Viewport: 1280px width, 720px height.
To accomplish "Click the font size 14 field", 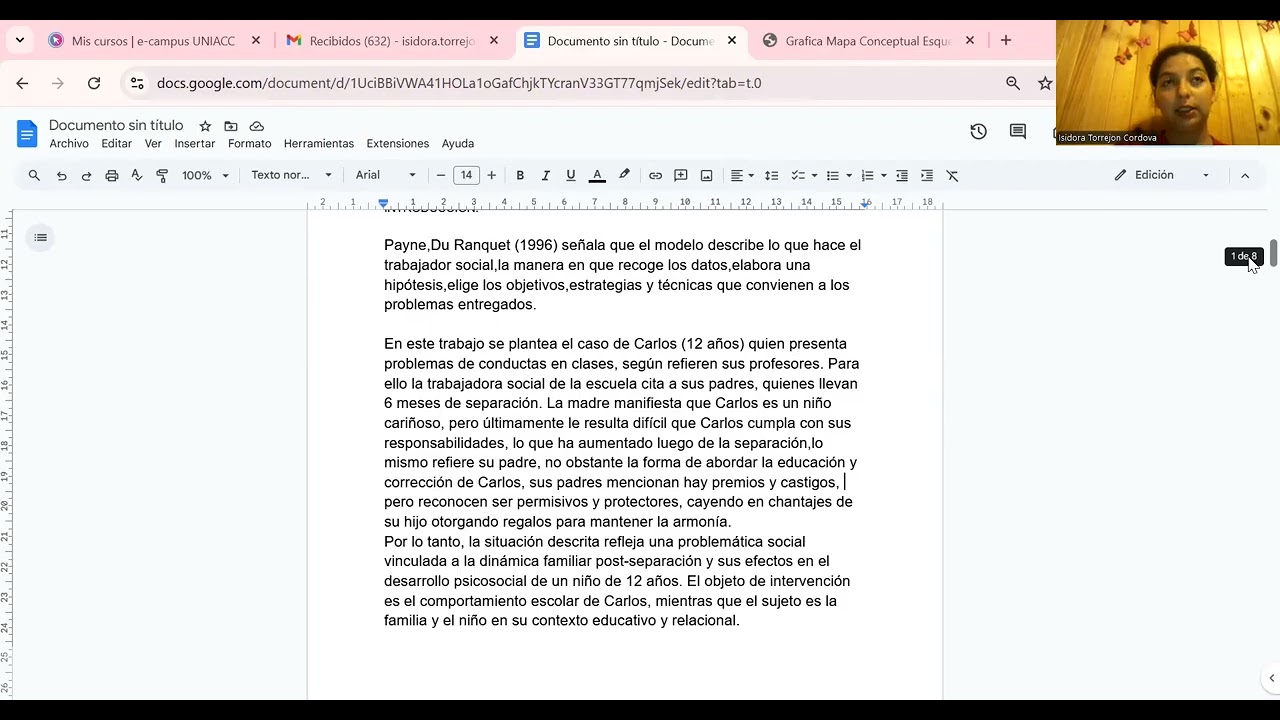I will (466, 175).
